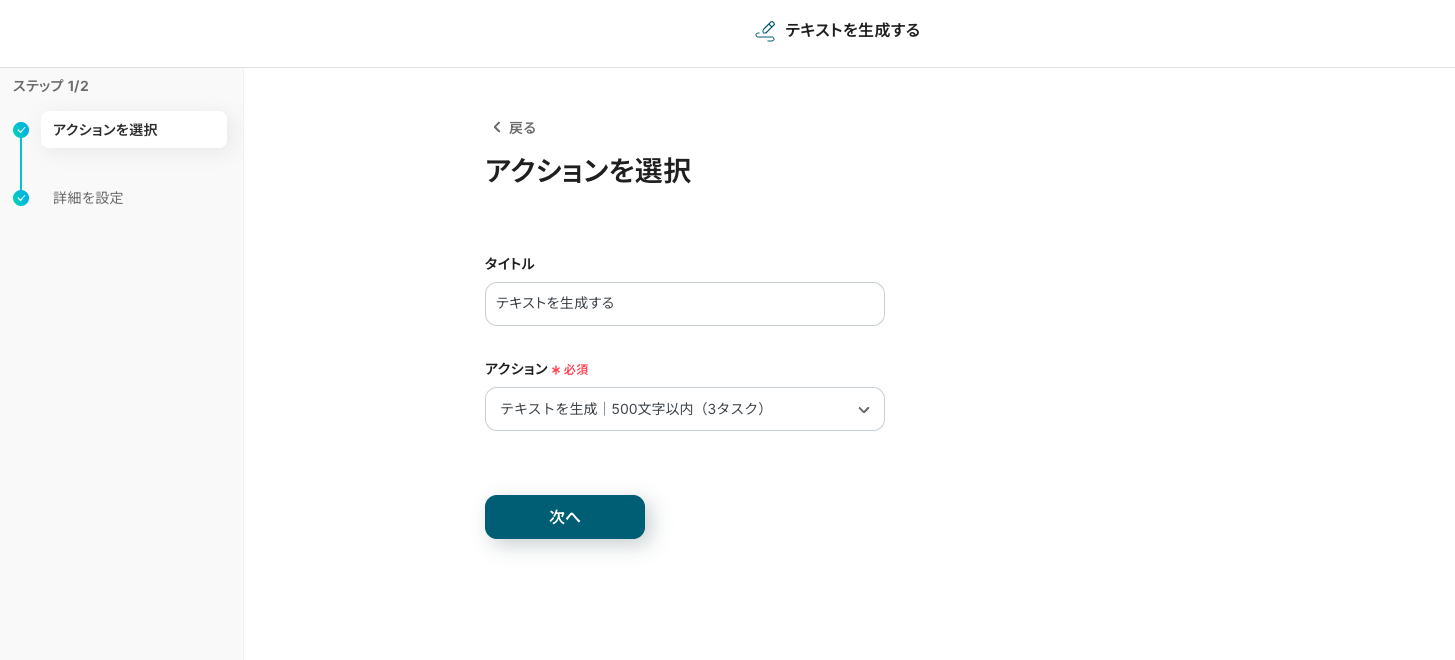Click the red 必須 required tag

pos(576,370)
